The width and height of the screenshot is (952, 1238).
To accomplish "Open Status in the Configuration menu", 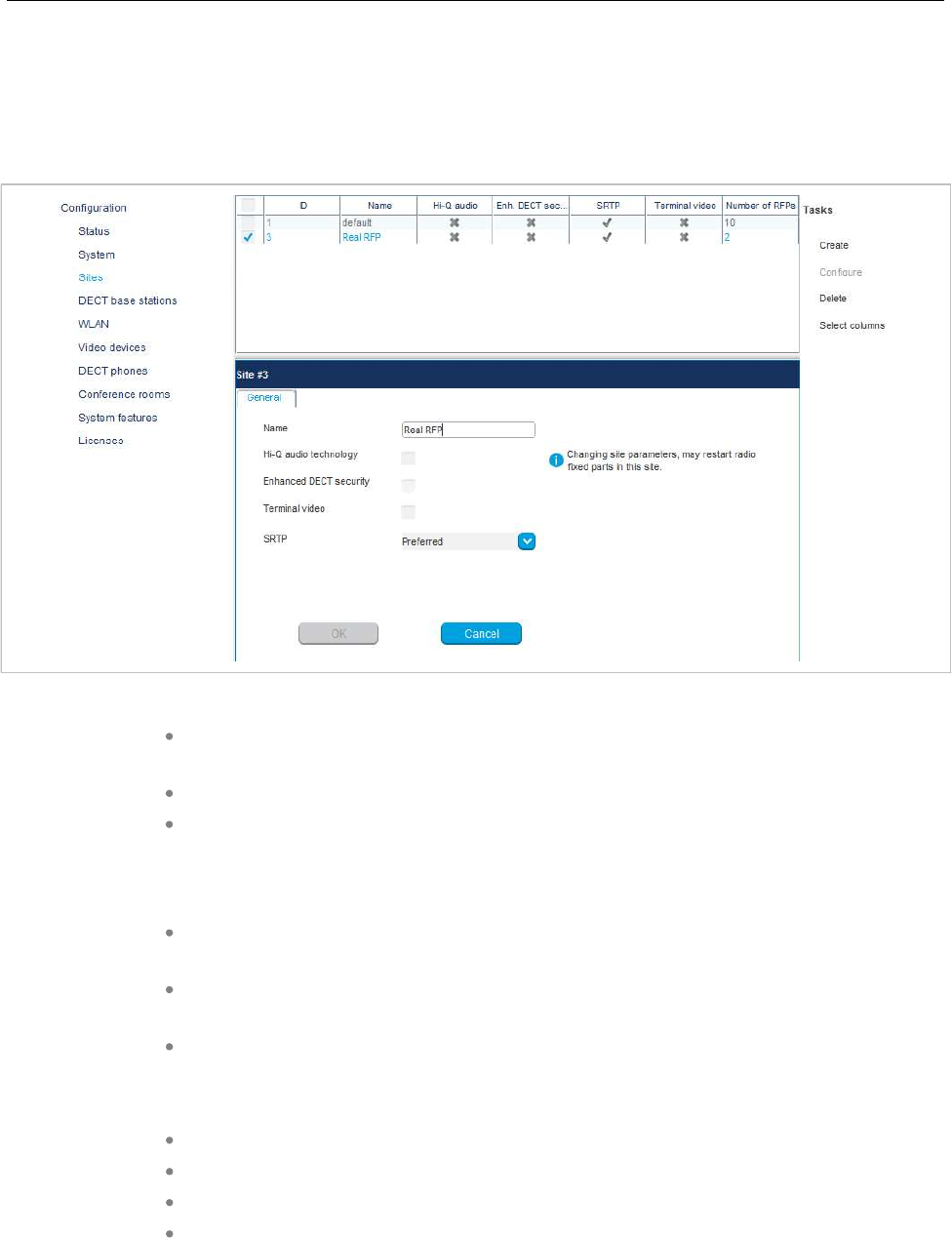I will click(94, 231).
